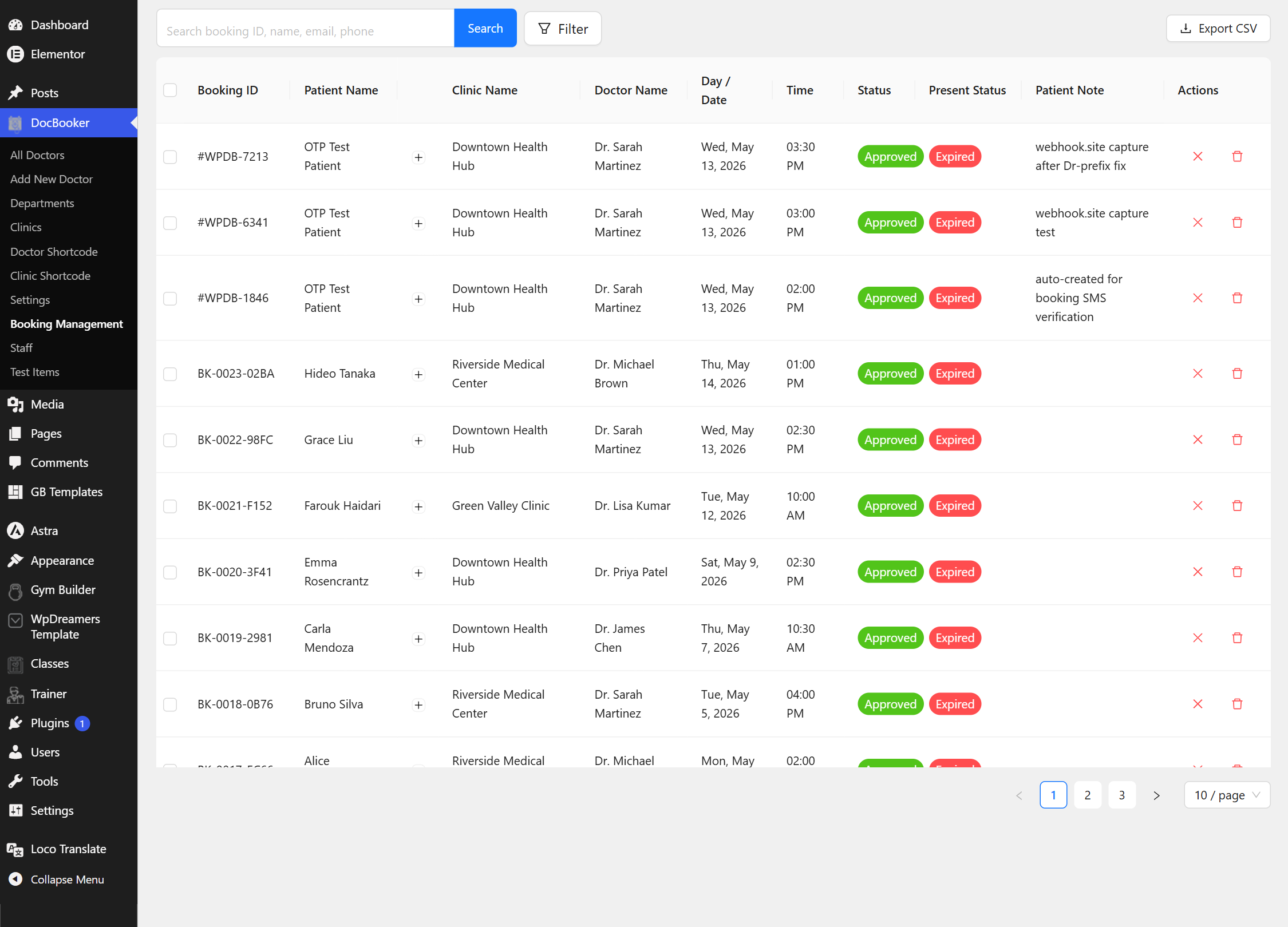Screen dimensions: 1288x927
Task: Expand Carla Mendoza row with plus button
Action: [x=418, y=639]
